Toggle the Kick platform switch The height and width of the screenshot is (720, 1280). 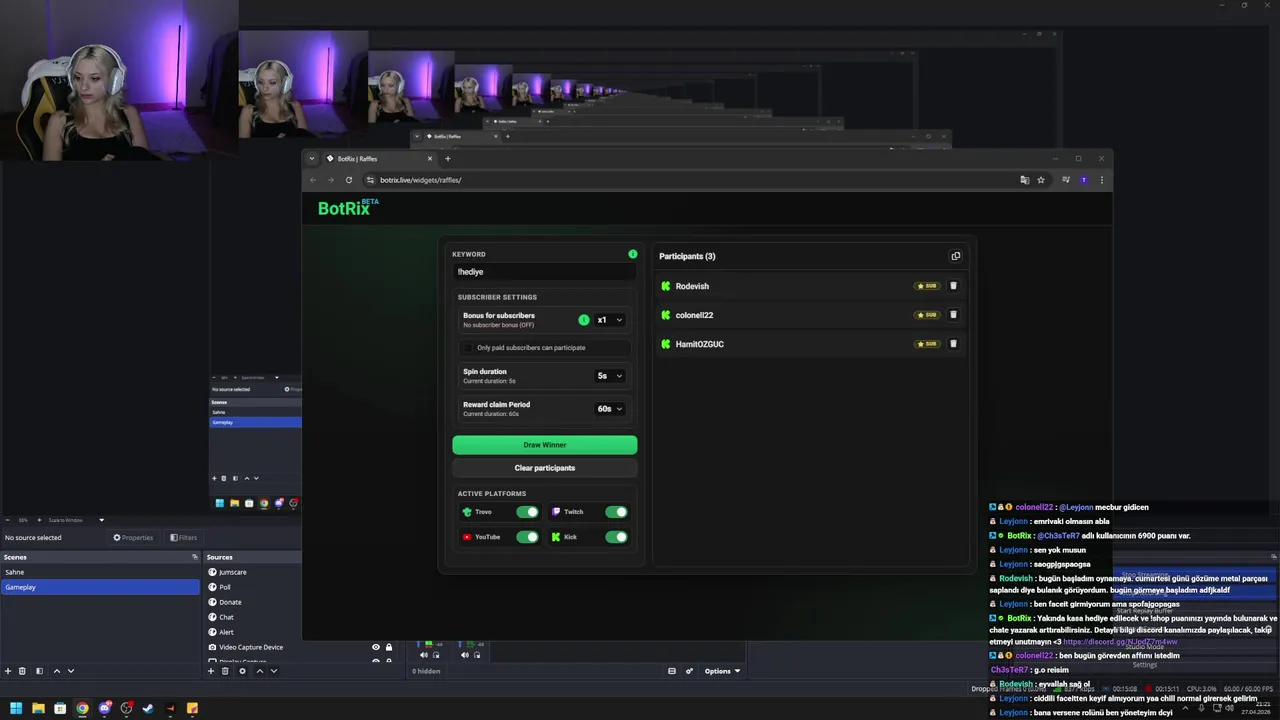tap(616, 537)
